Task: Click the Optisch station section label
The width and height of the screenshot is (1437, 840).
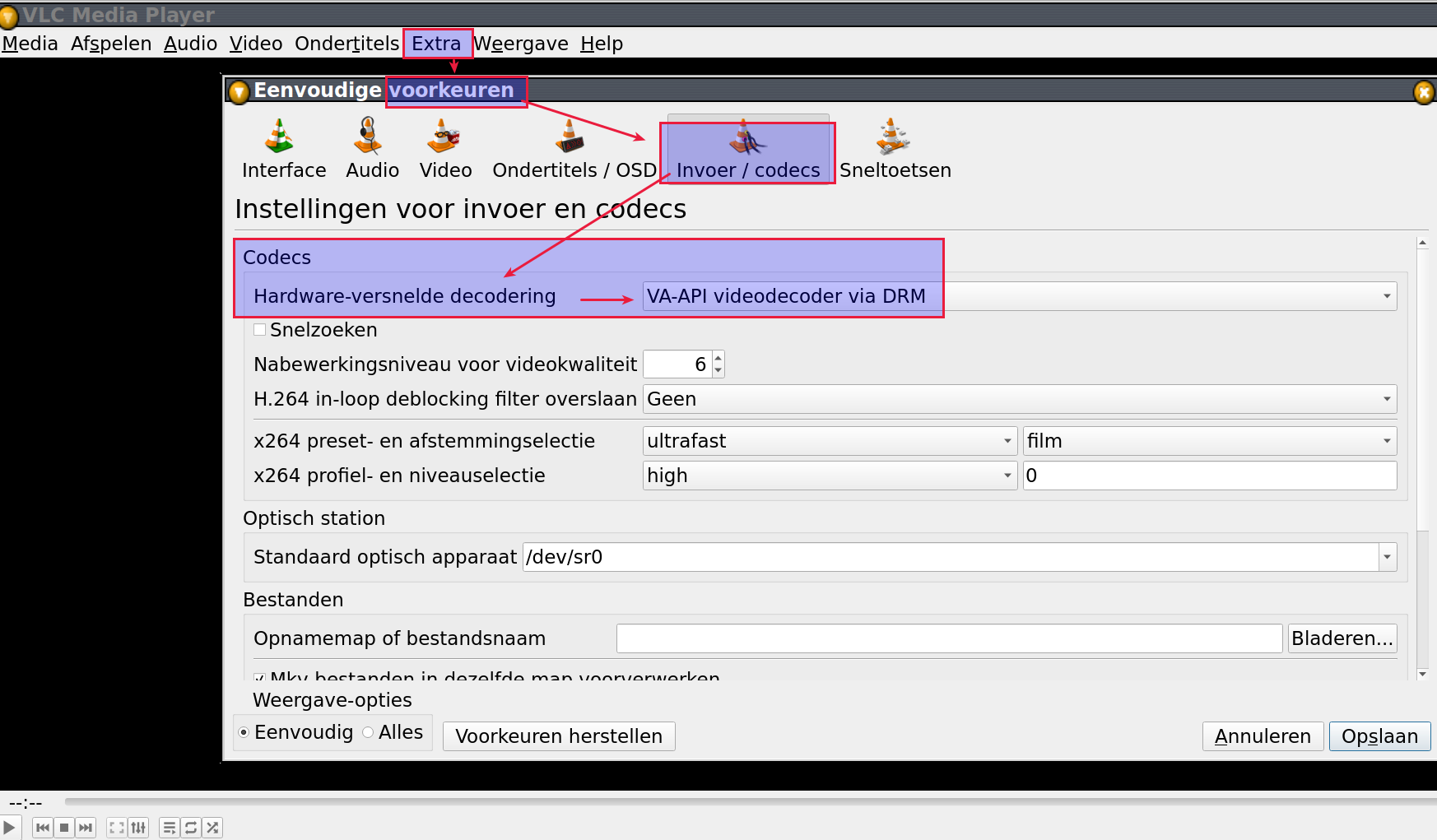Action: coord(314,518)
